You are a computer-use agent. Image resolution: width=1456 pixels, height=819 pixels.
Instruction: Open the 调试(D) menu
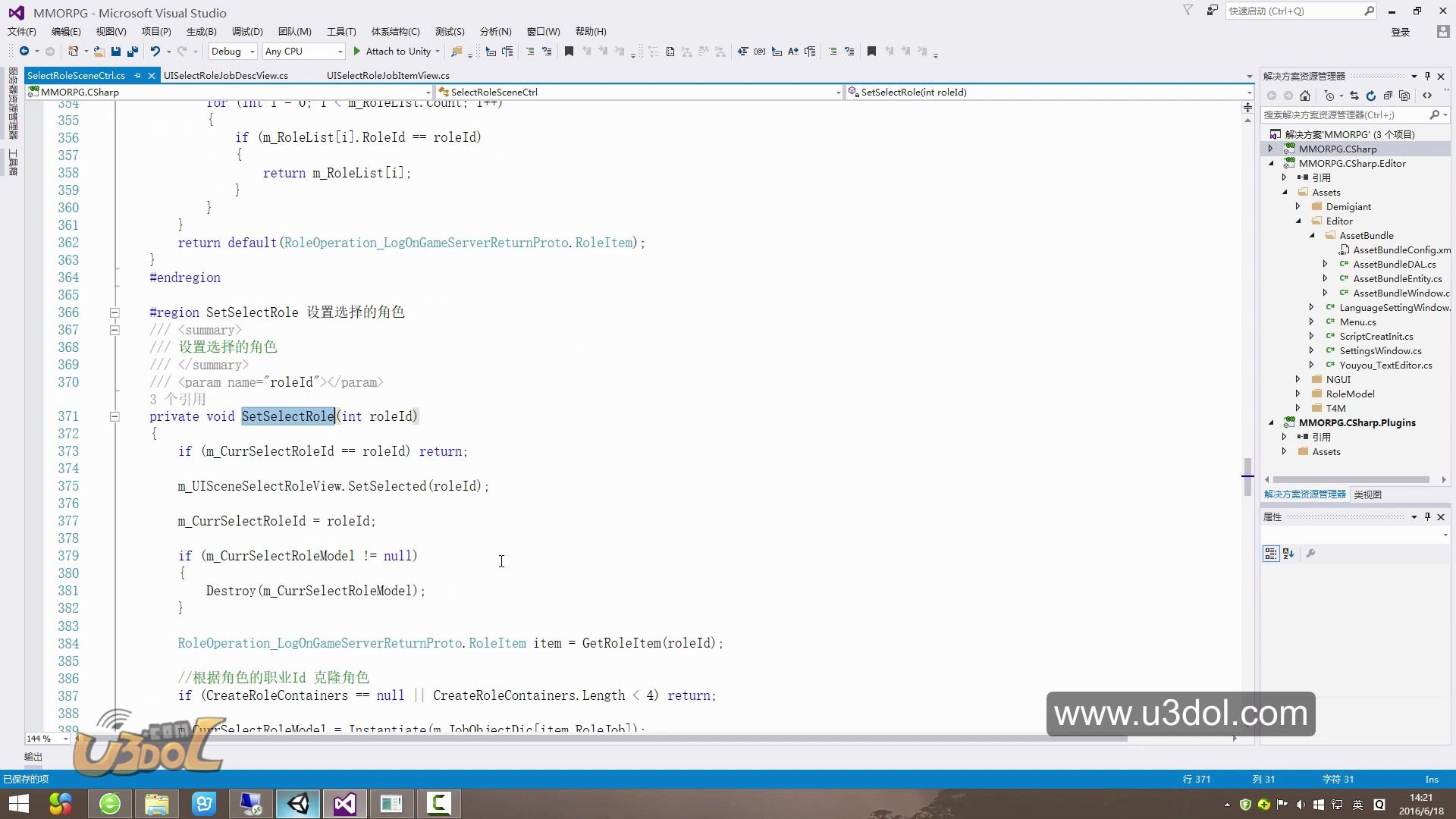point(247,31)
